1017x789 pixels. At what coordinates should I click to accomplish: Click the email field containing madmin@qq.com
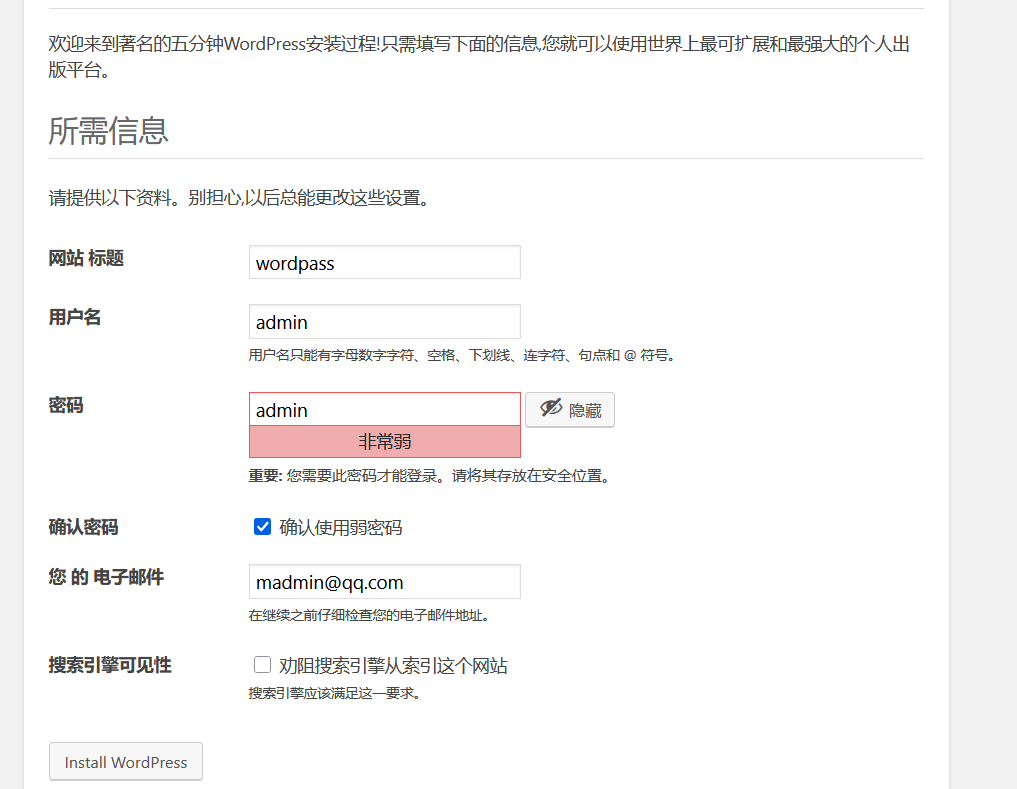(385, 581)
